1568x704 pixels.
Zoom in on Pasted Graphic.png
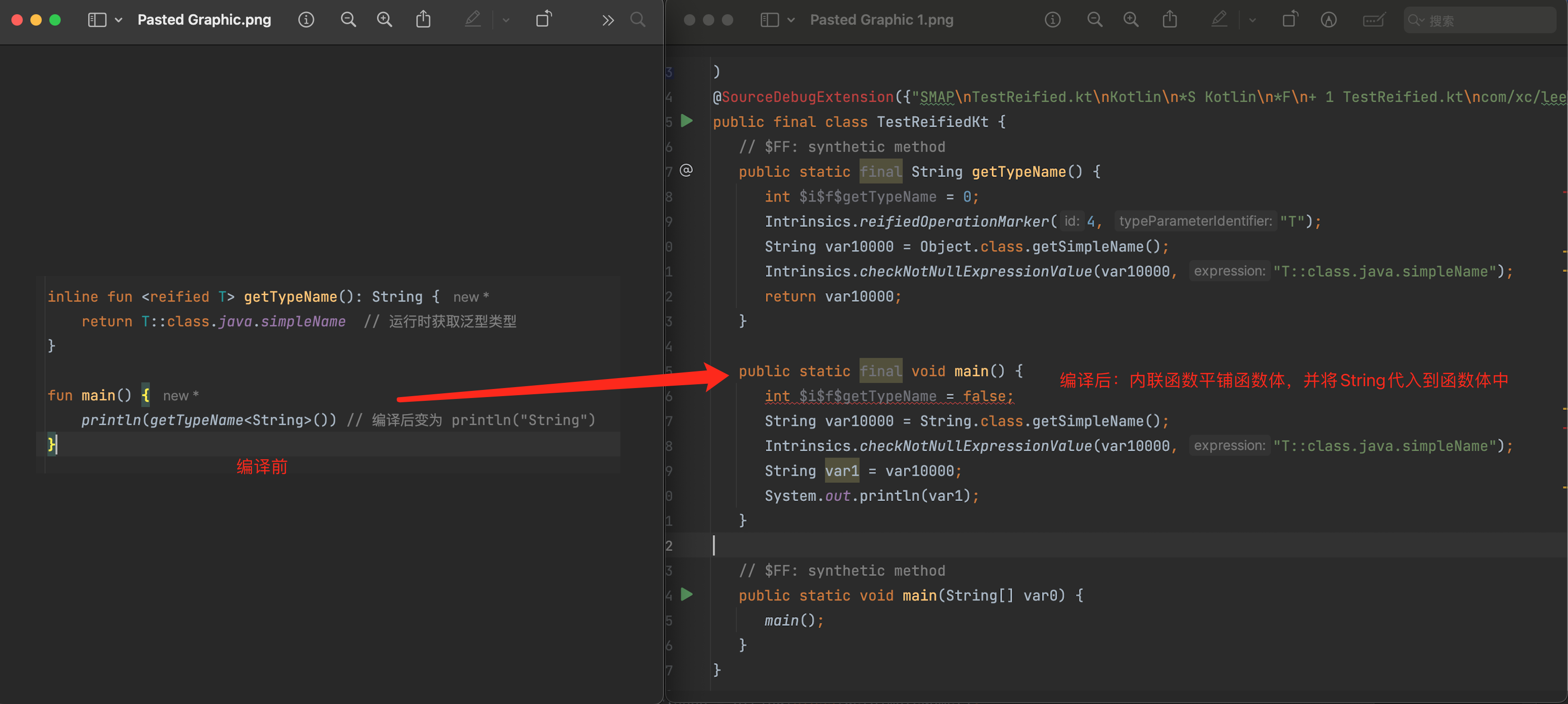click(x=385, y=20)
